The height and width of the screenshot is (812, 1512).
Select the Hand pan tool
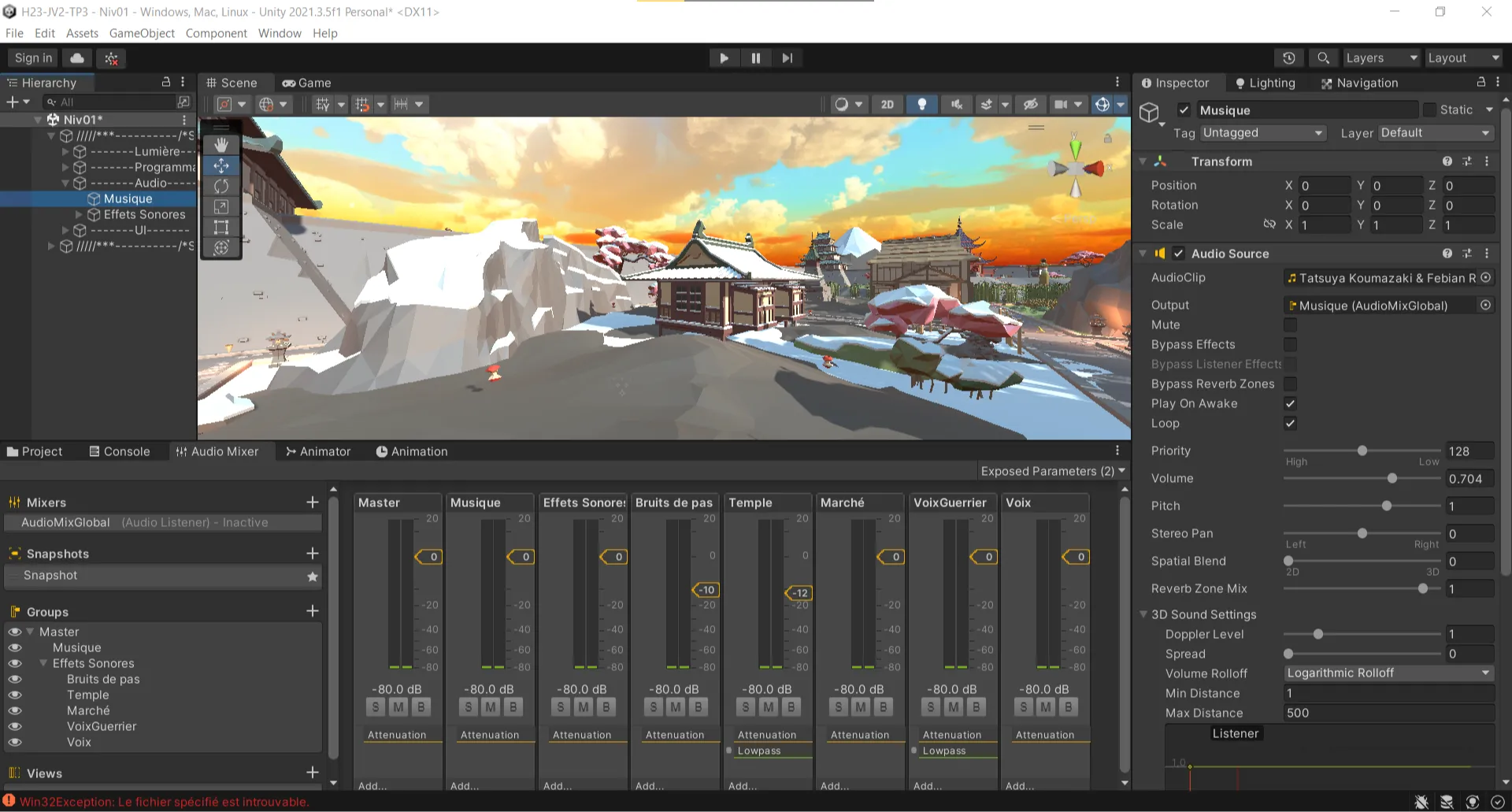click(220, 144)
